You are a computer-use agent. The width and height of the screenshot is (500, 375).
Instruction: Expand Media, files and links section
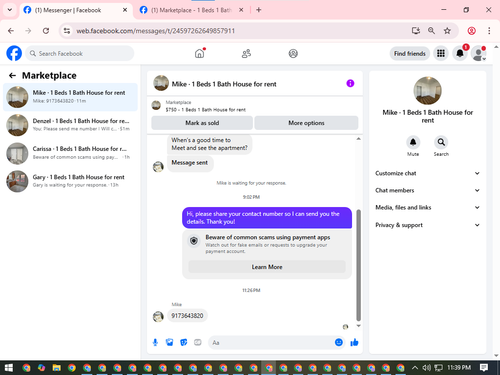click(428, 207)
